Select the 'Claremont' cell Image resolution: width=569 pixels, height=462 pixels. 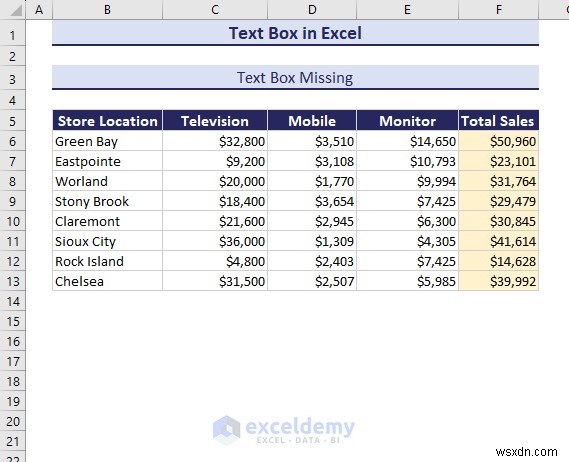coord(107,221)
